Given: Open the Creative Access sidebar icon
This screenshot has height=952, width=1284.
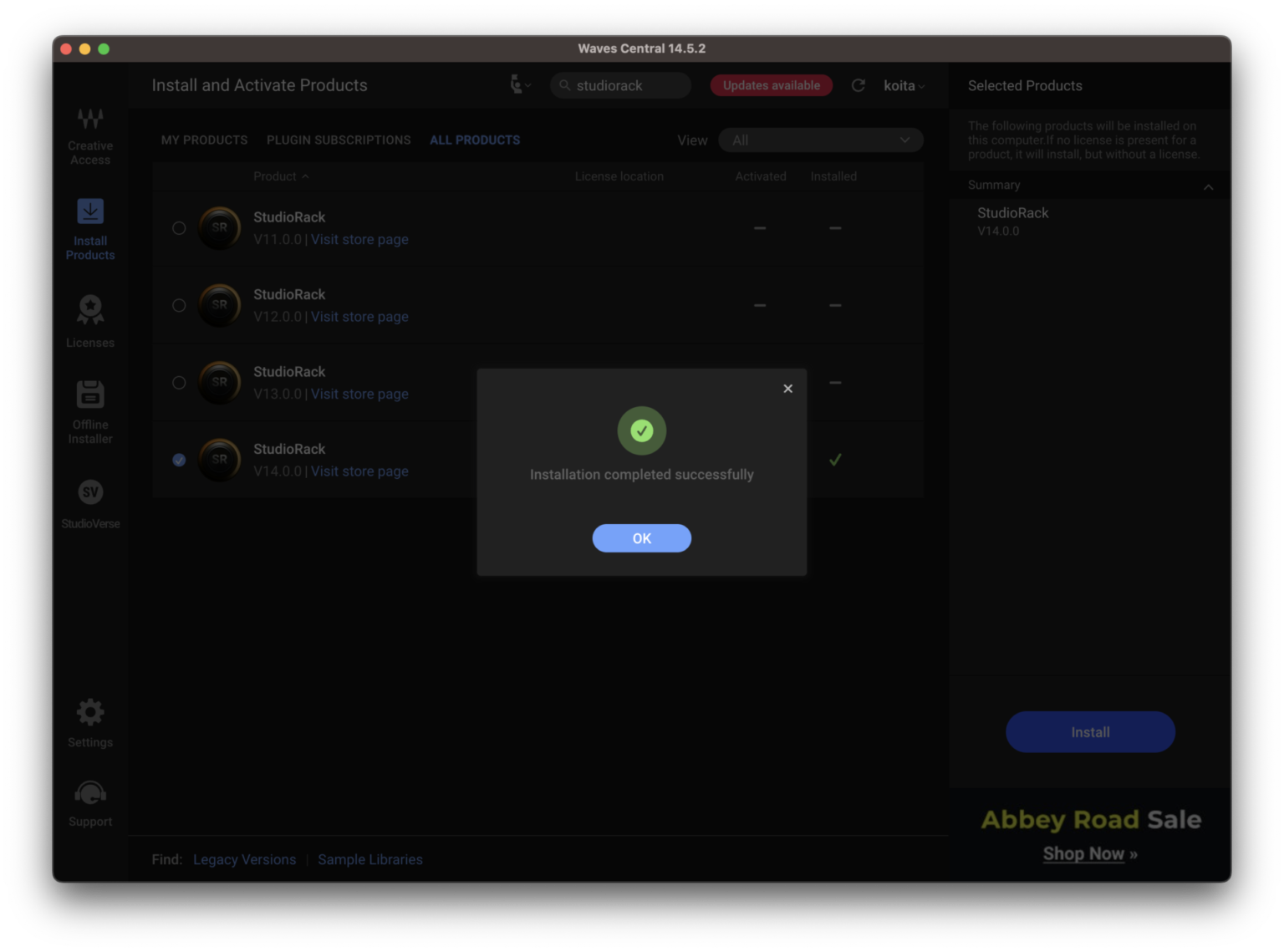Looking at the screenshot, I should 90,120.
